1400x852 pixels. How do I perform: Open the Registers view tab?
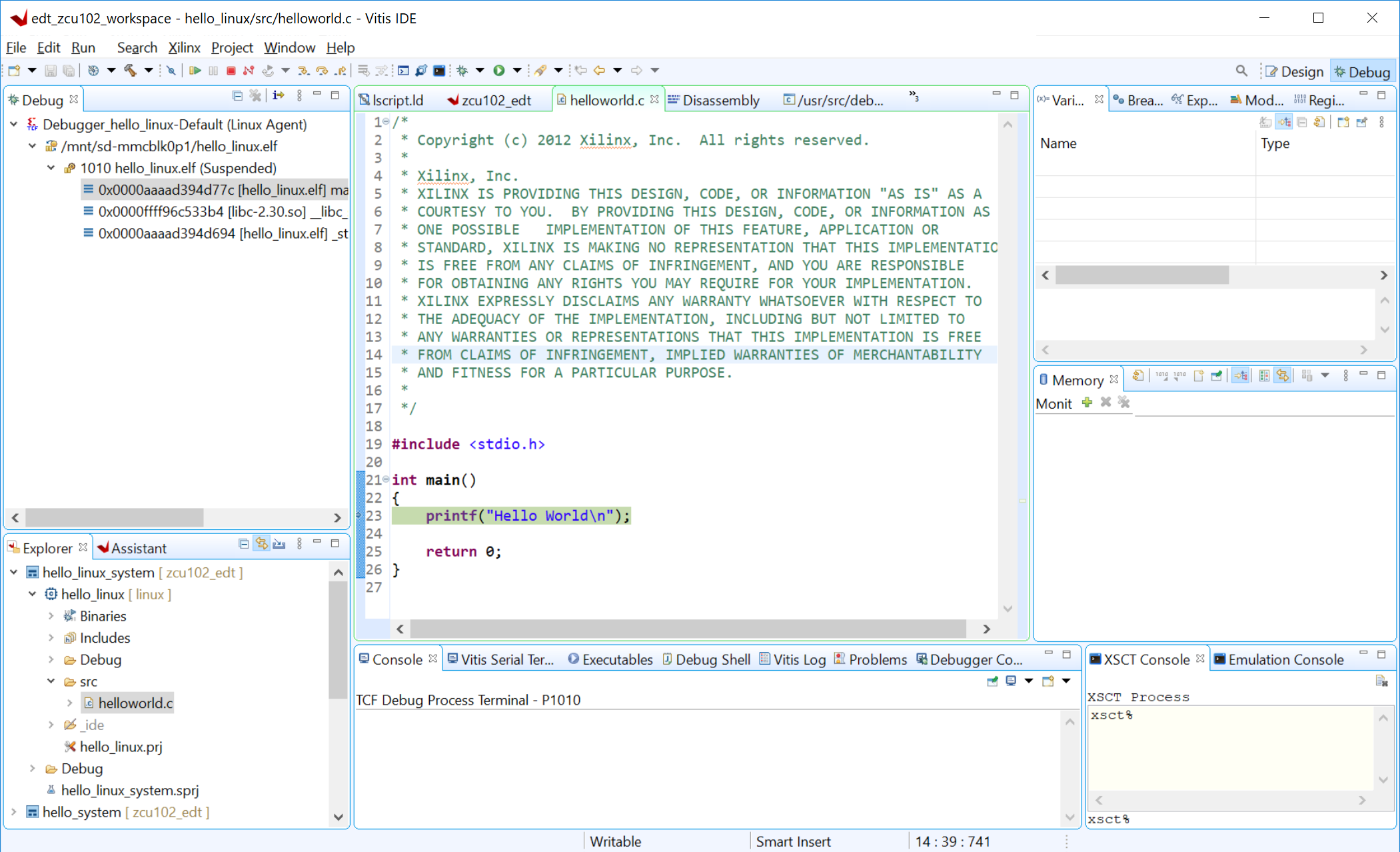[x=1319, y=100]
